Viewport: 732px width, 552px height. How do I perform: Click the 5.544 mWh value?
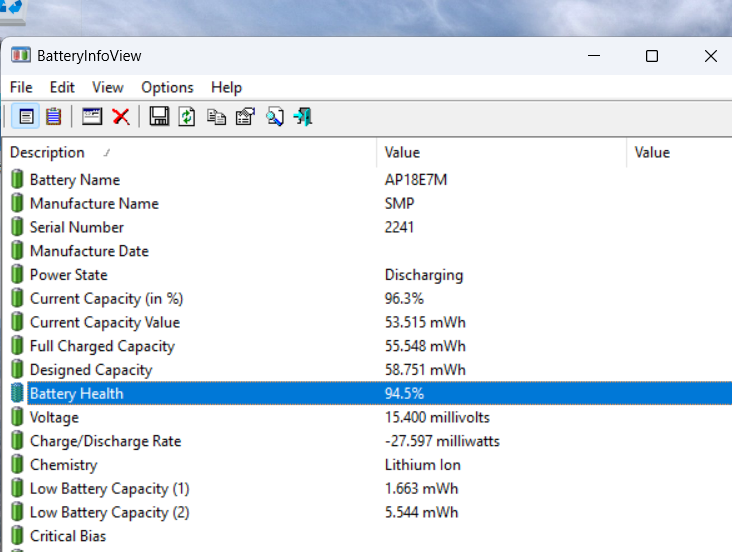coord(422,513)
